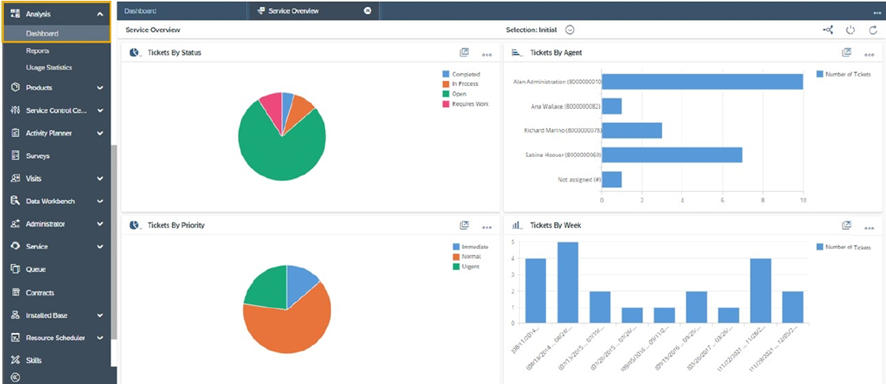
Task: Click the copyright icon at sidebar bottom
Action: (16, 378)
